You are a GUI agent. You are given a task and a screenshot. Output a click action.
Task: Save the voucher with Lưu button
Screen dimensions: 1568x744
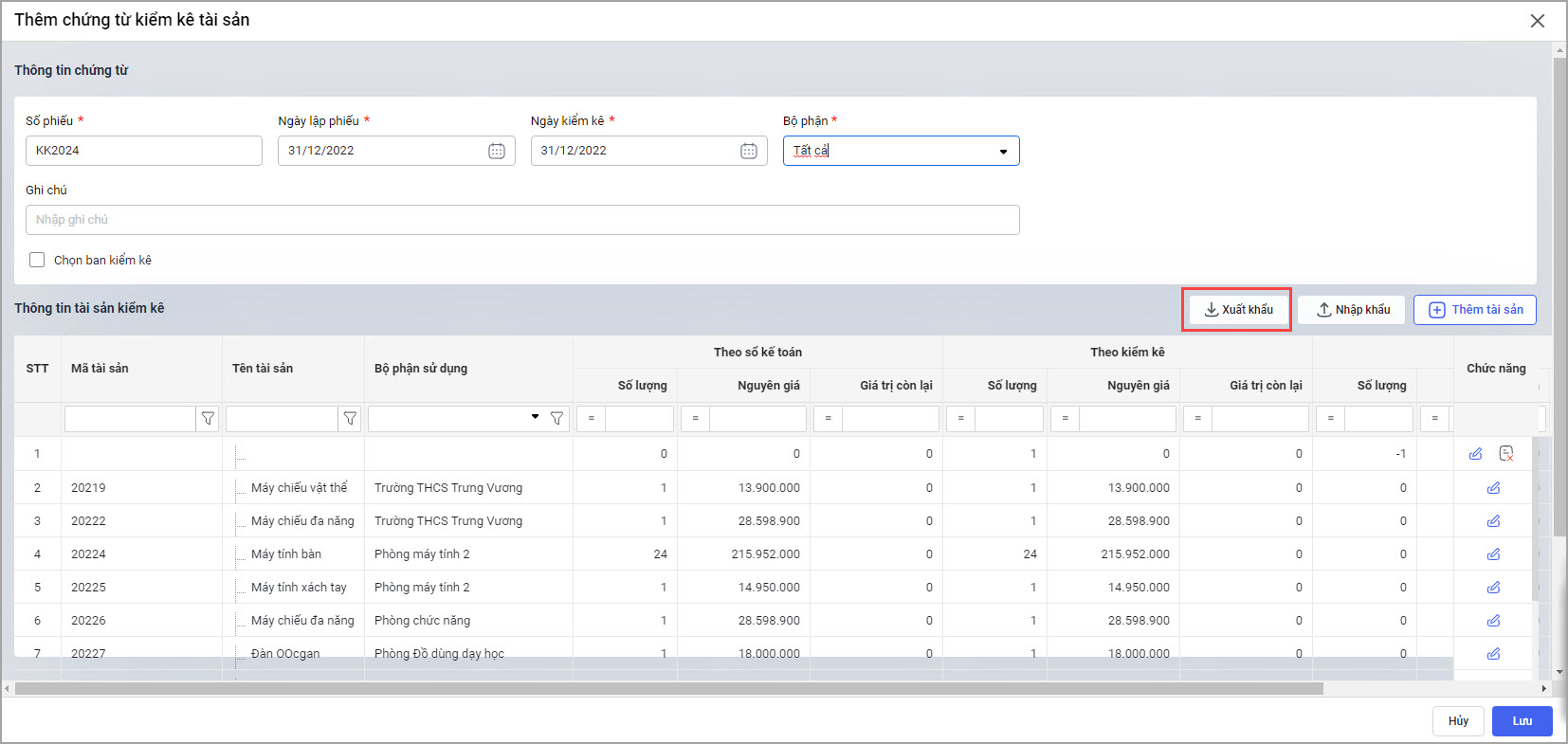[x=1522, y=721]
